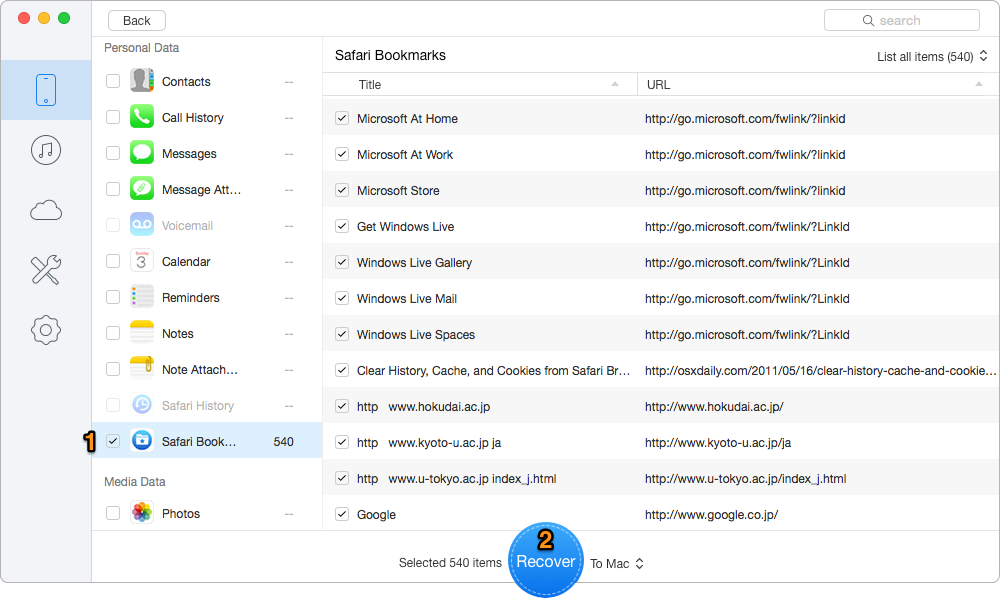
Task: Open the settings gear sidebar icon
Action: point(46,330)
